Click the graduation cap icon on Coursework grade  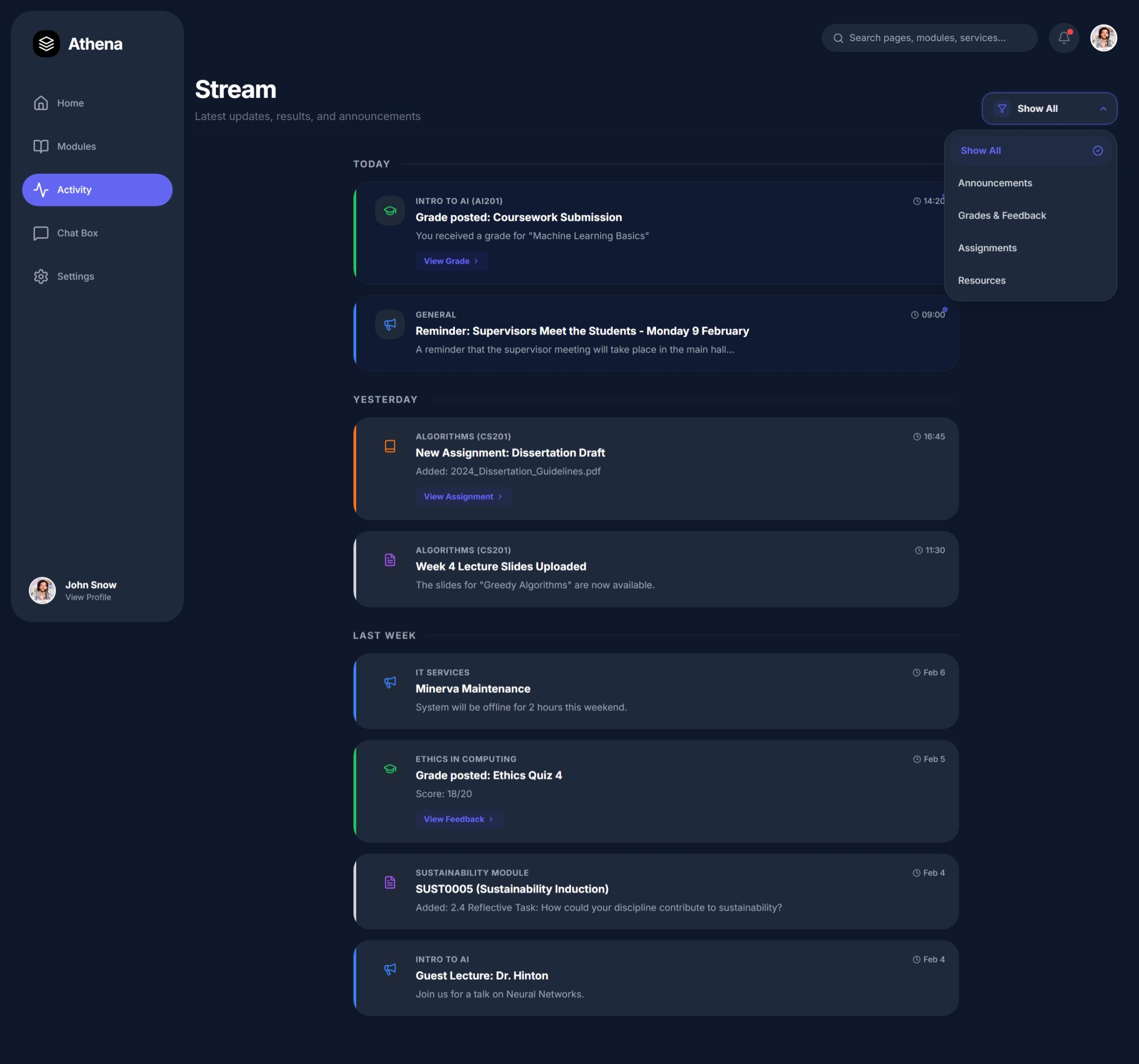point(389,211)
